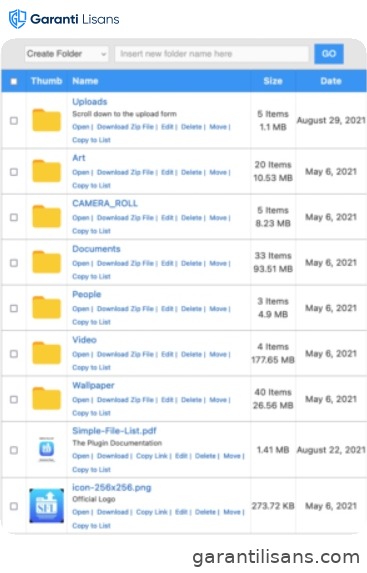Open the People folder name link
The image size is (367, 573).
tap(87, 294)
